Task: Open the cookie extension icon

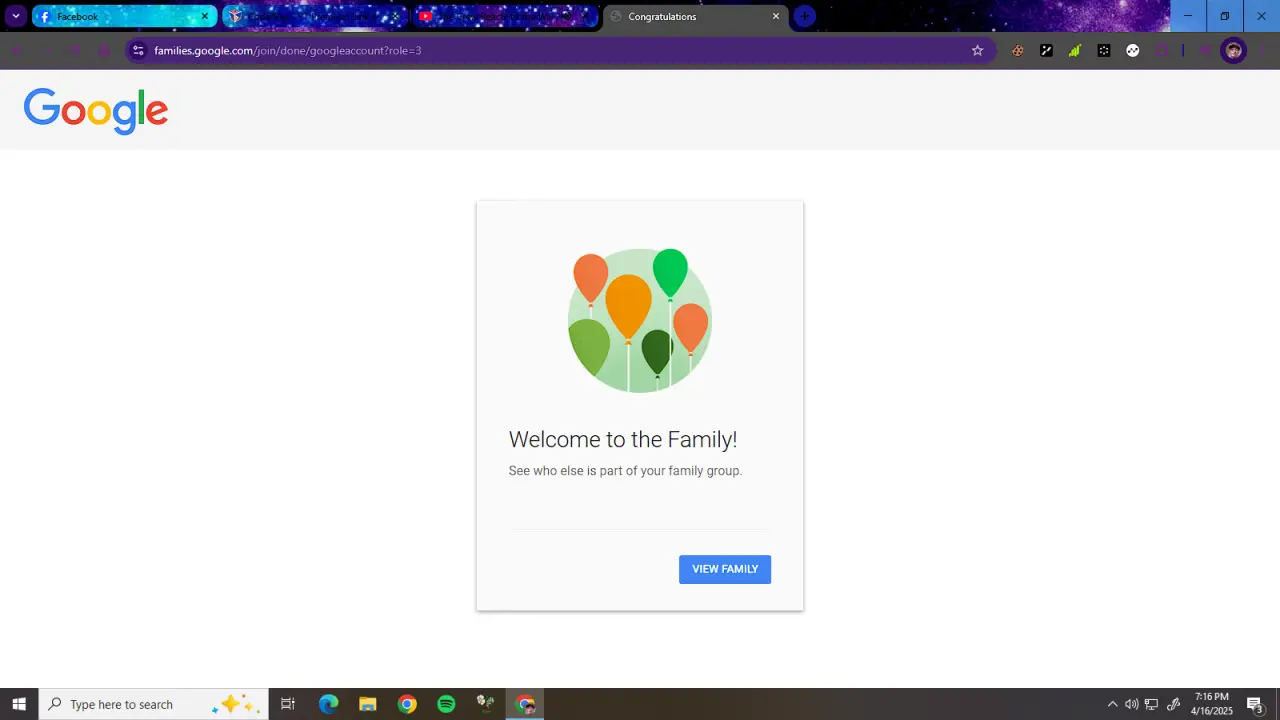Action: [x=1018, y=50]
